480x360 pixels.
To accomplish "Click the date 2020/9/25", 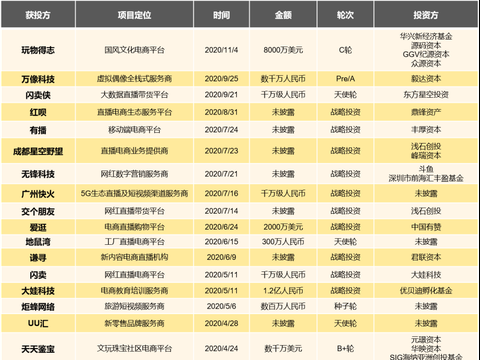I will pyautogui.click(x=221, y=79).
